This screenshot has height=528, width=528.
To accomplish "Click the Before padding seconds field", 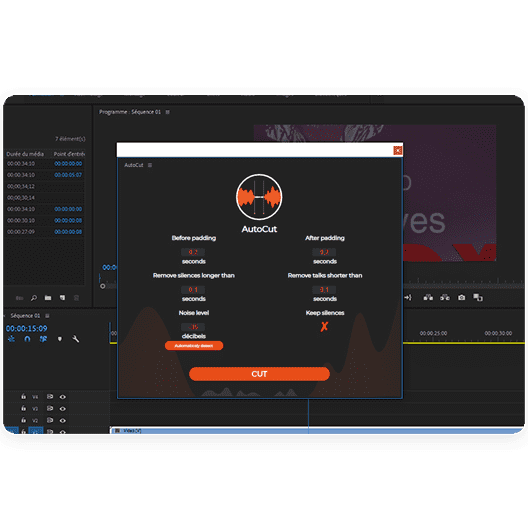I will [193, 252].
